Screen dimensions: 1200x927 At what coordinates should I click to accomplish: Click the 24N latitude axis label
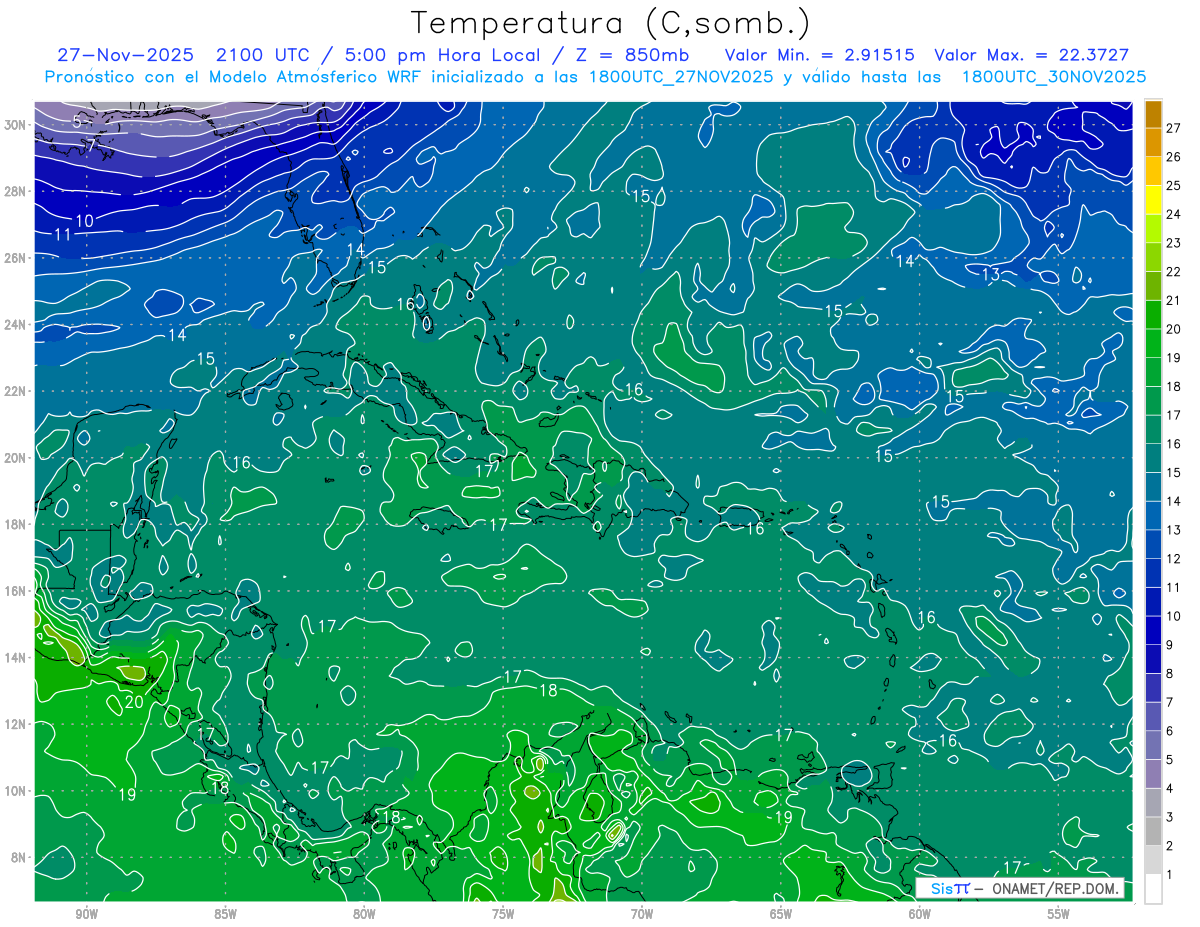[x=16, y=324]
